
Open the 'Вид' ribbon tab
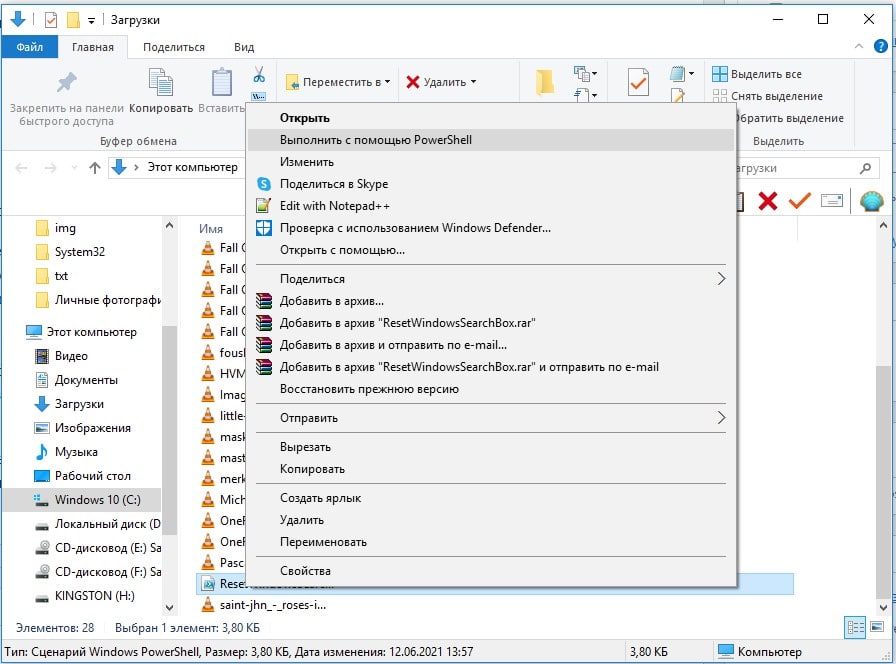coord(244,47)
